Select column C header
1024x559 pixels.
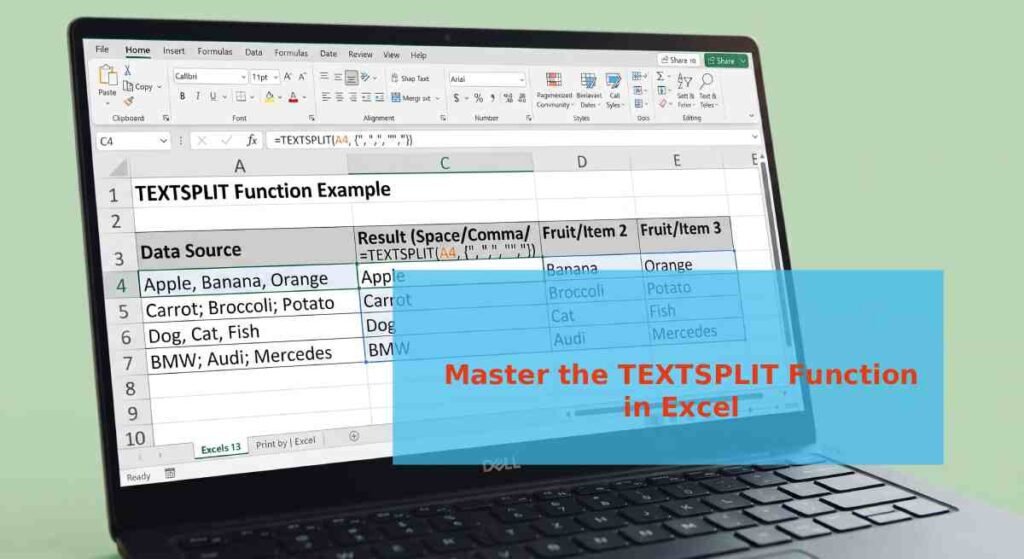445,163
